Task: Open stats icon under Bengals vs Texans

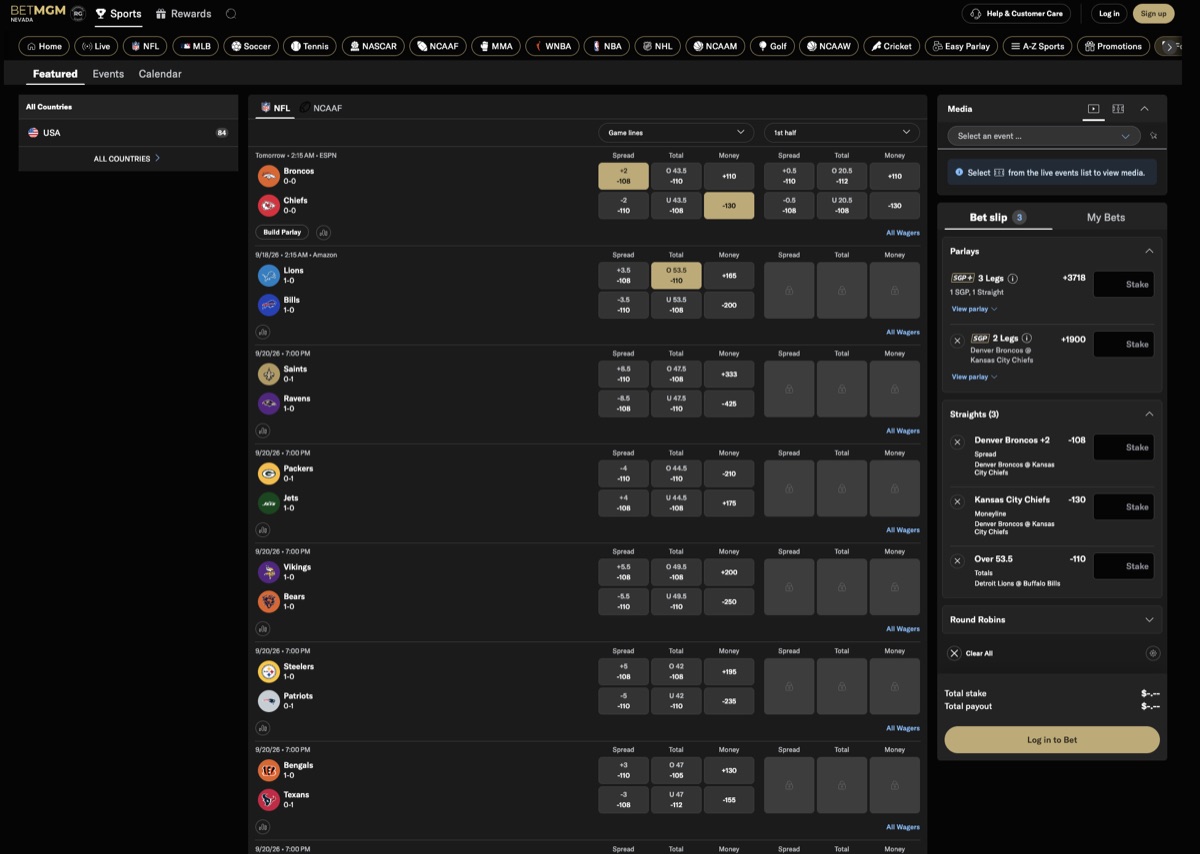Action: [263, 827]
